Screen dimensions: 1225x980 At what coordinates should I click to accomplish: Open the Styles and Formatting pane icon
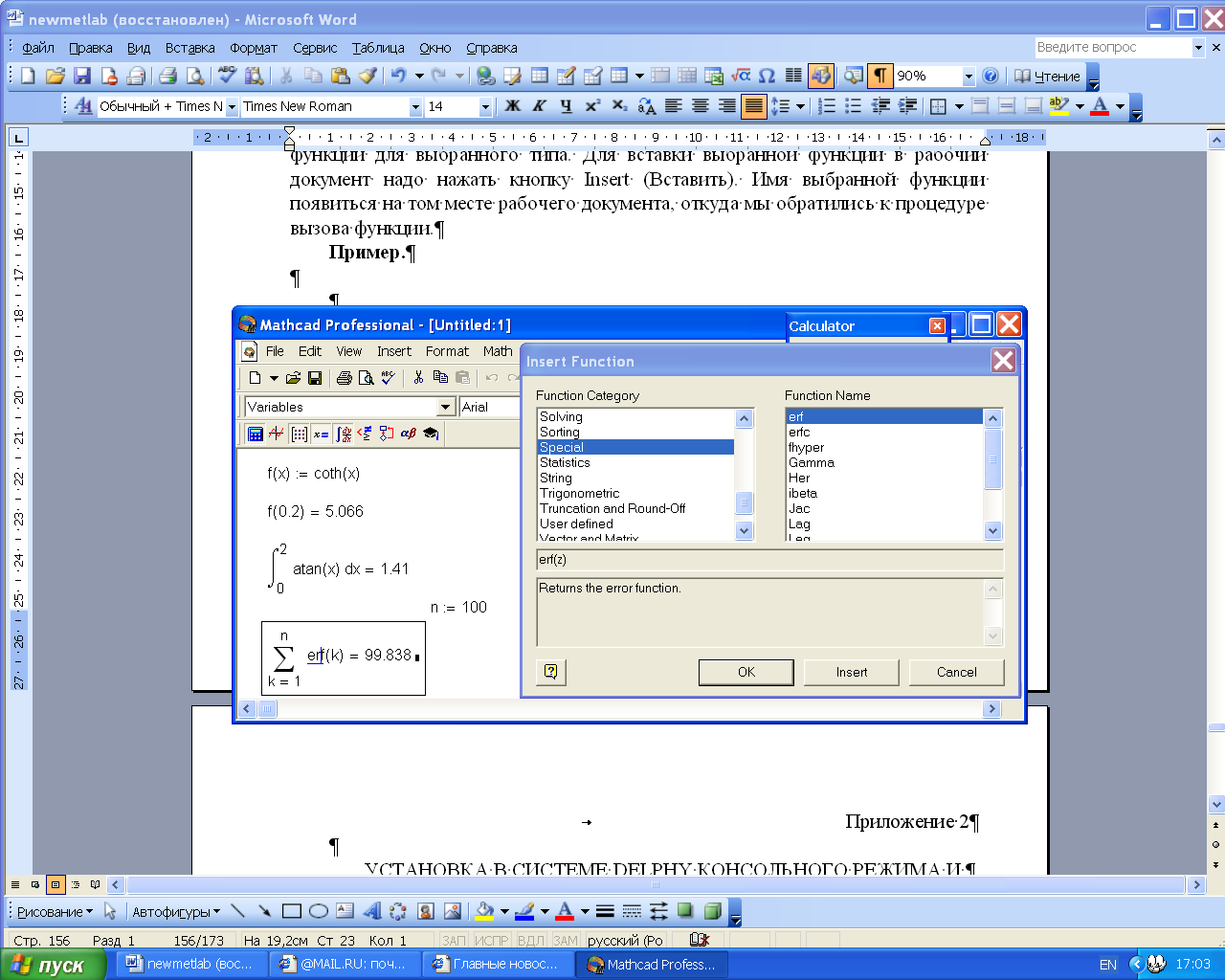[x=83, y=106]
